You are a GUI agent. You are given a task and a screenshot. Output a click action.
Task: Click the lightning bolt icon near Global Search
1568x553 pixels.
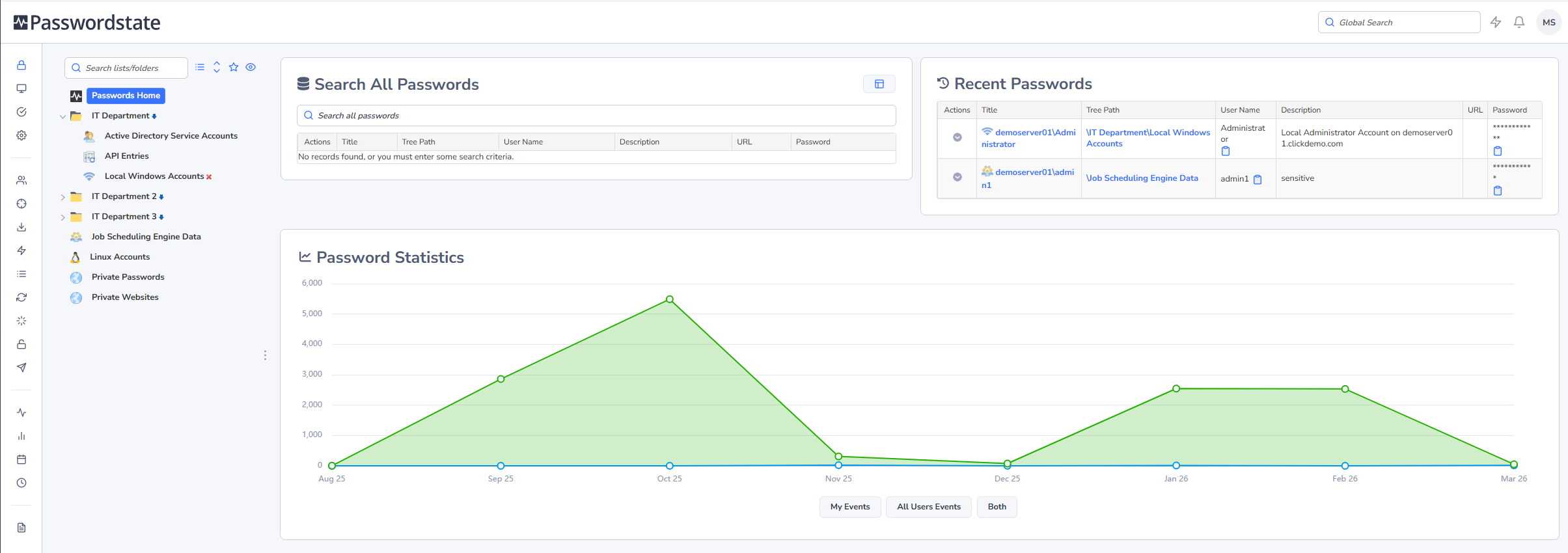pyautogui.click(x=1495, y=22)
